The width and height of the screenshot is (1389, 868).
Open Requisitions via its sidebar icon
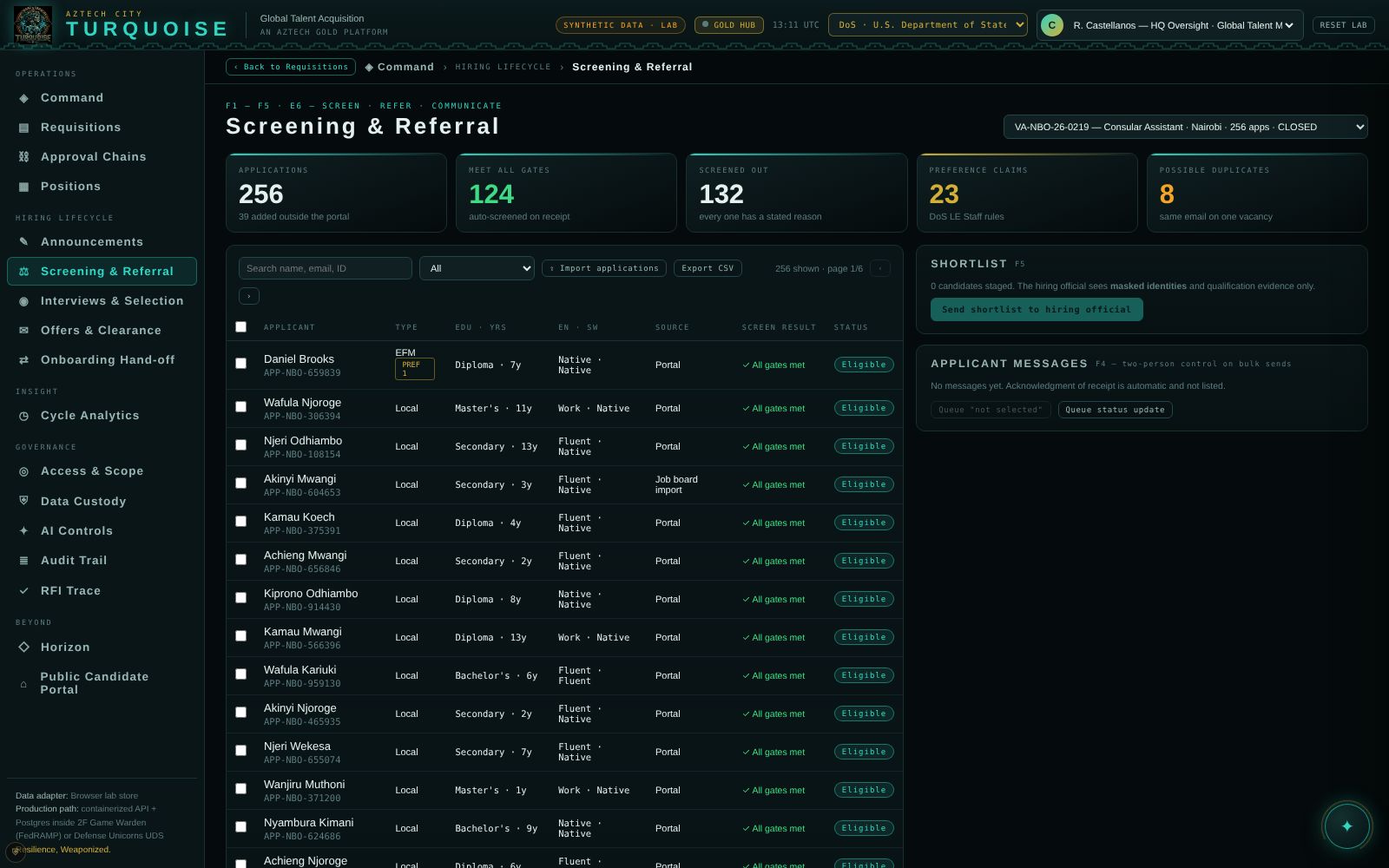(23, 128)
